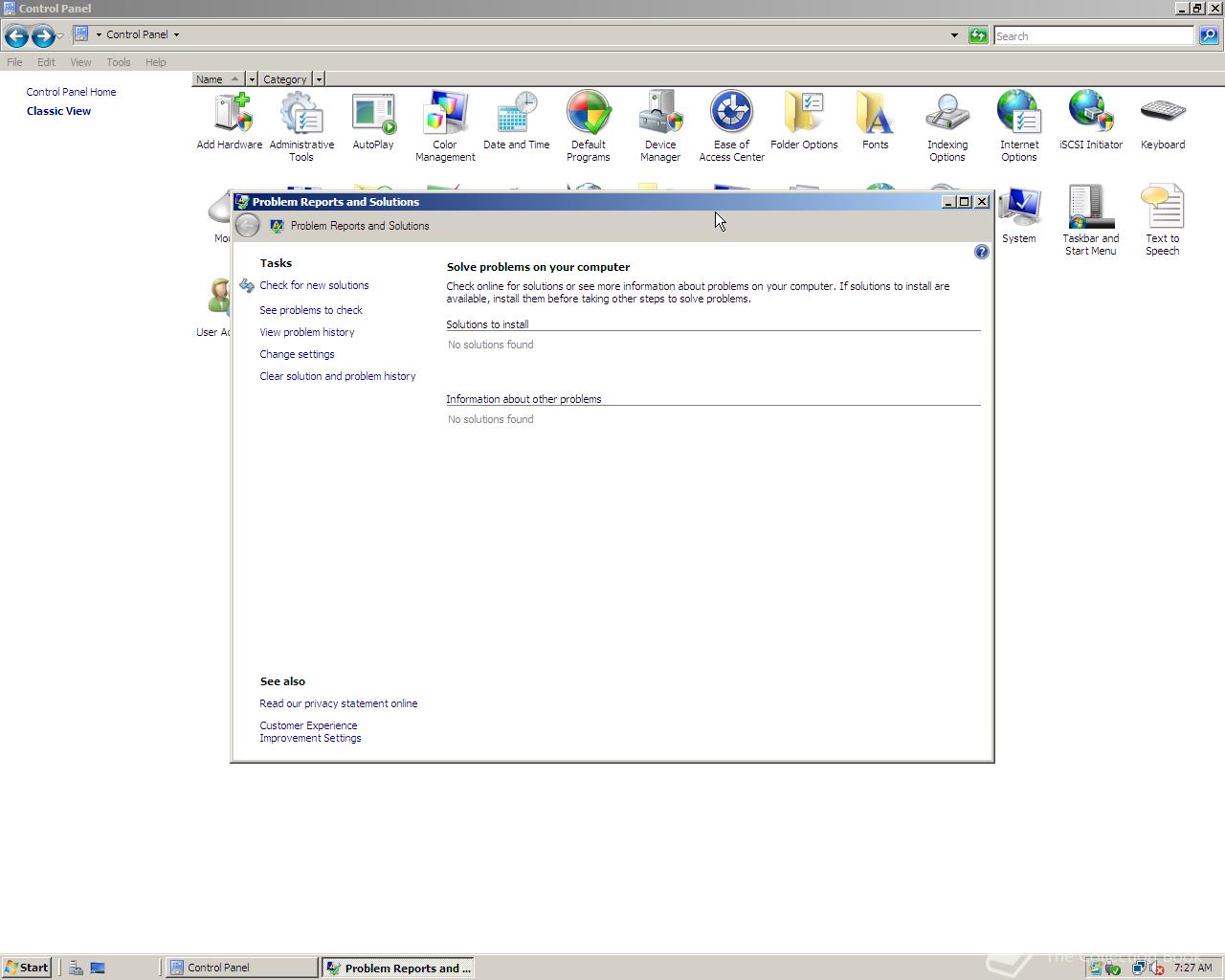
Task: Open iSCSI Initiator icon
Action: pos(1091,122)
